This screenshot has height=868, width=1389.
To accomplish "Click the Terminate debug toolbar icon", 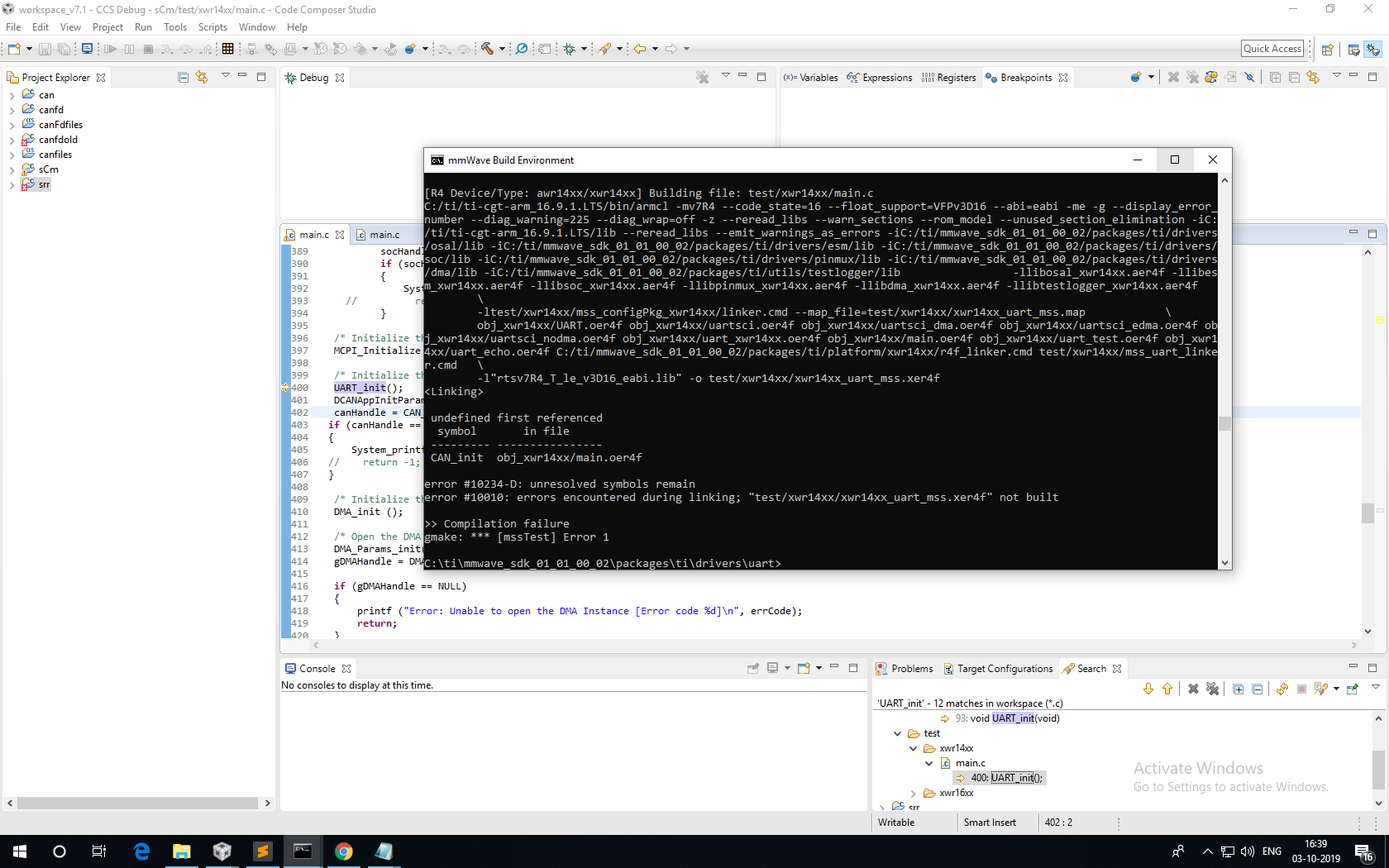I will click(x=148, y=49).
